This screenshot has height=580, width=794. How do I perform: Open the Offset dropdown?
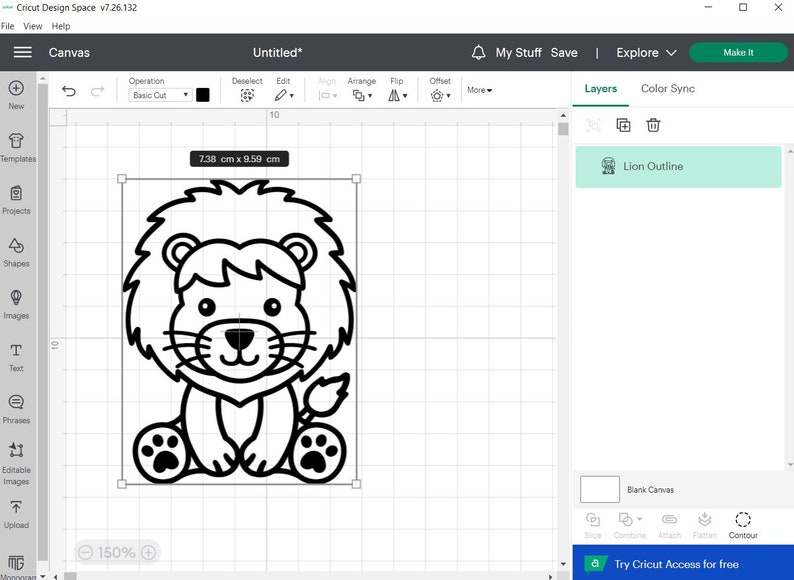point(440,95)
